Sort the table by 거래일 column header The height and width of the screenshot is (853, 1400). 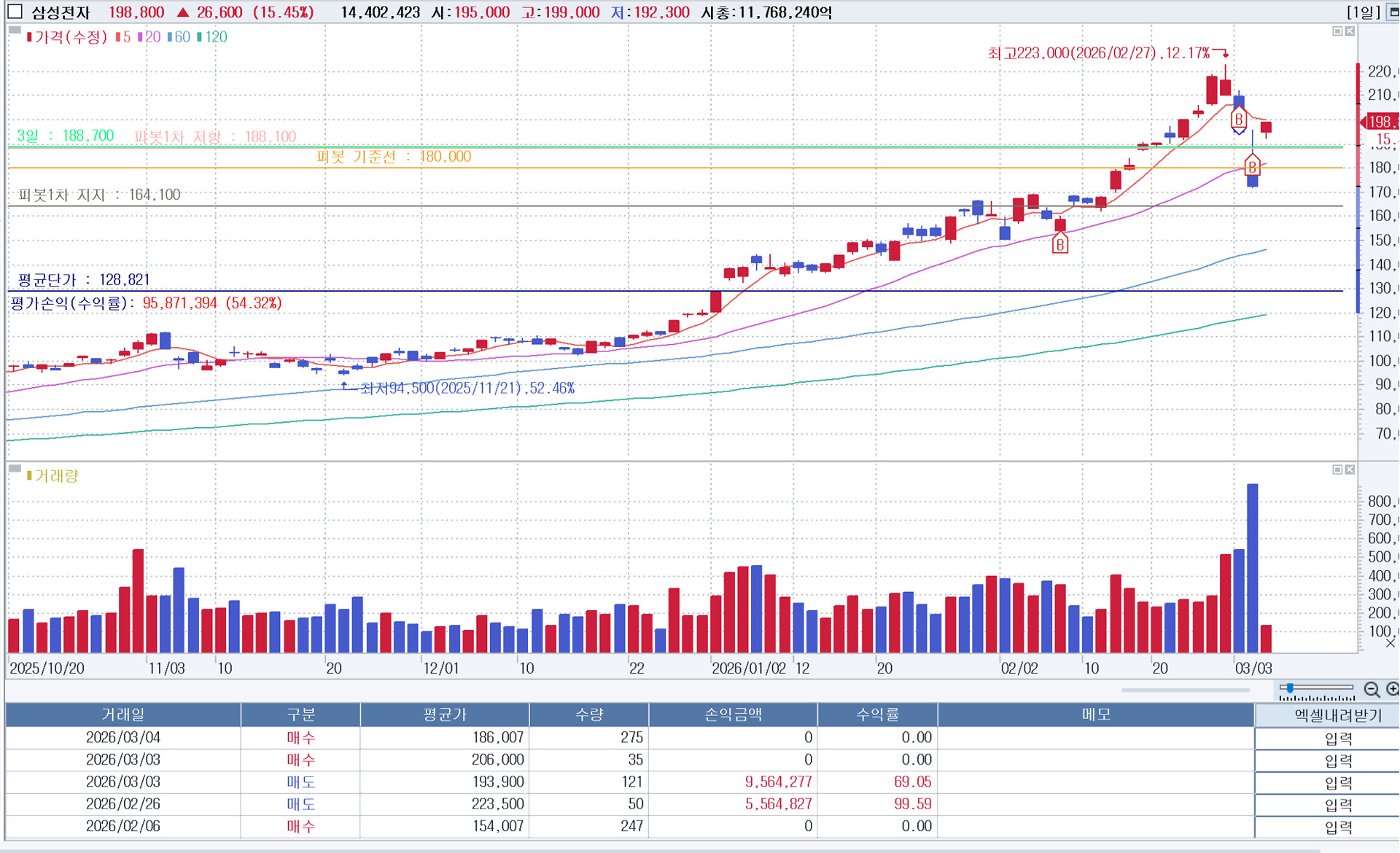[x=122, y=714]
